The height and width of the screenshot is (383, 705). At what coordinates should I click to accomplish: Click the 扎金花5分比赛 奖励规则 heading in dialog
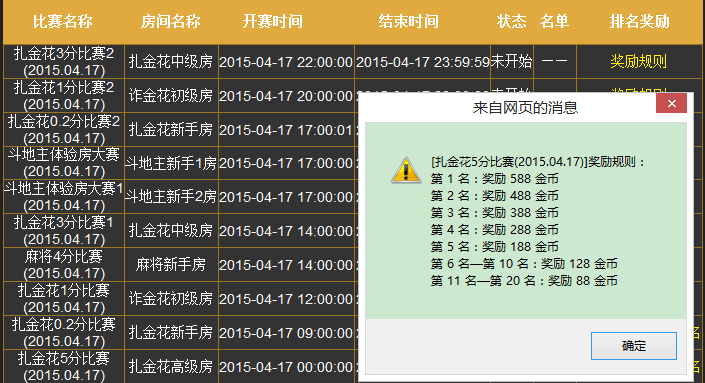[538, 162]
